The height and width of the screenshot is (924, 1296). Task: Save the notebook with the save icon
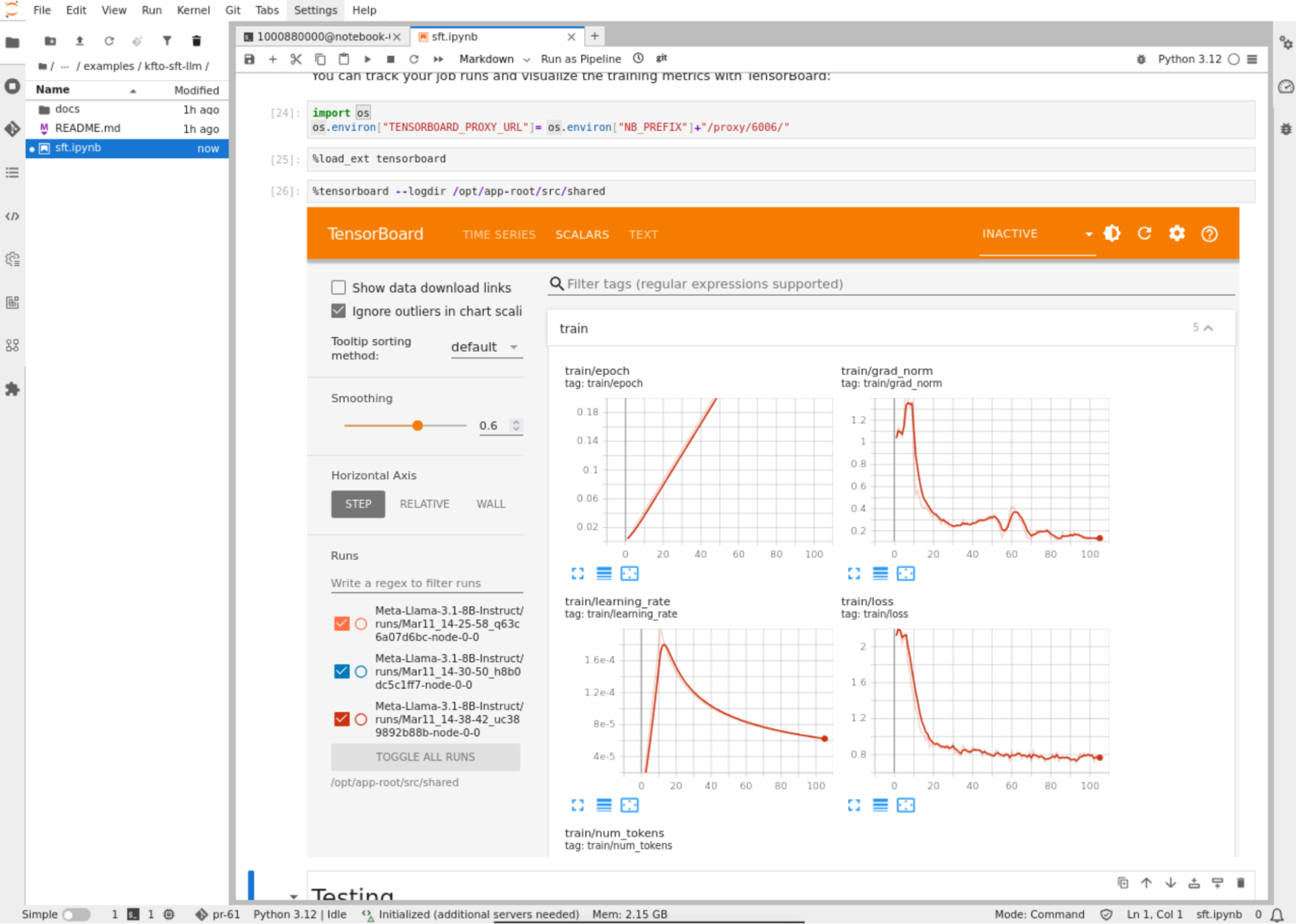click(x=250, y=59)
